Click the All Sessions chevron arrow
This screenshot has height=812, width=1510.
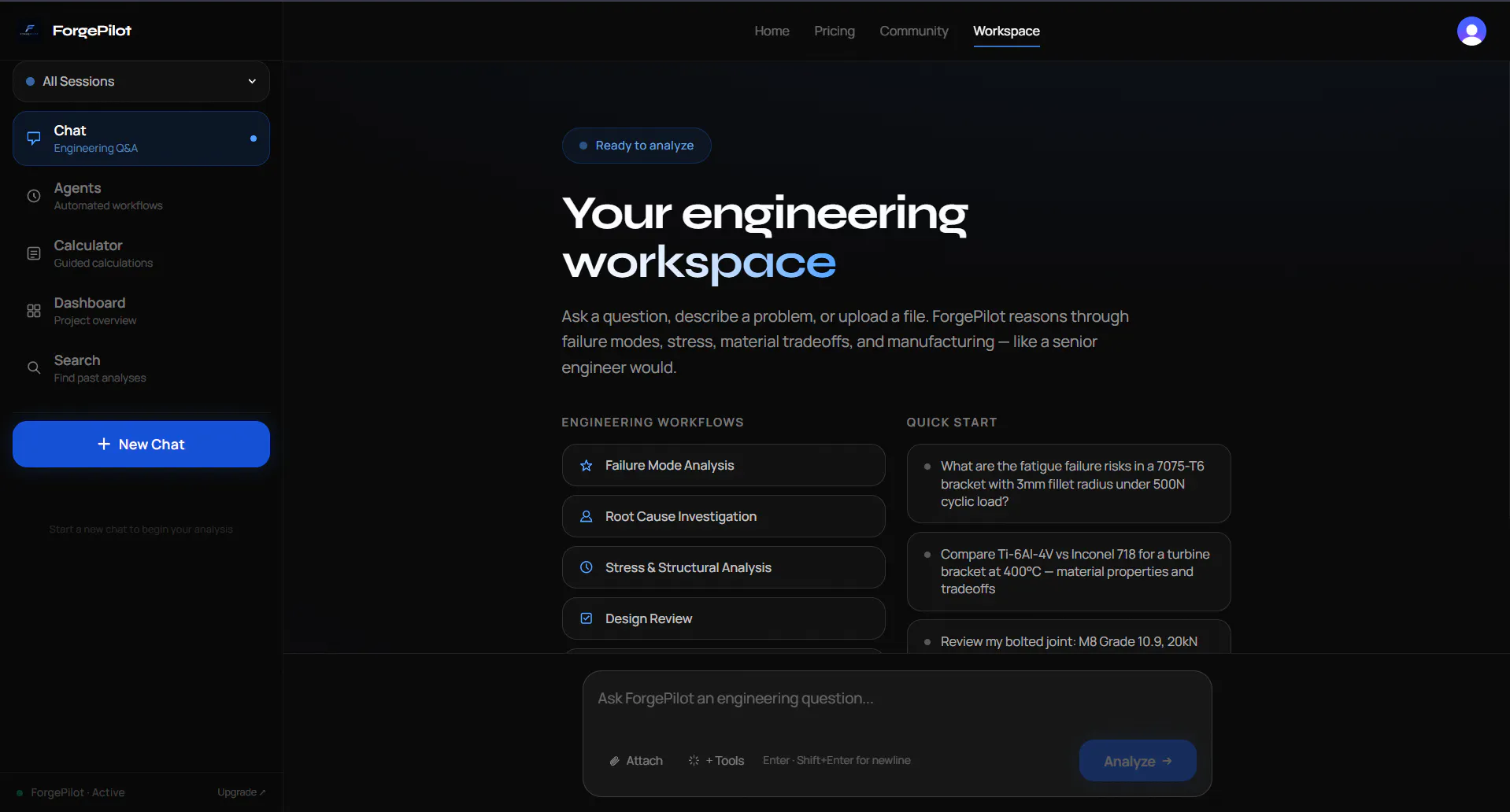coord(252,81)
